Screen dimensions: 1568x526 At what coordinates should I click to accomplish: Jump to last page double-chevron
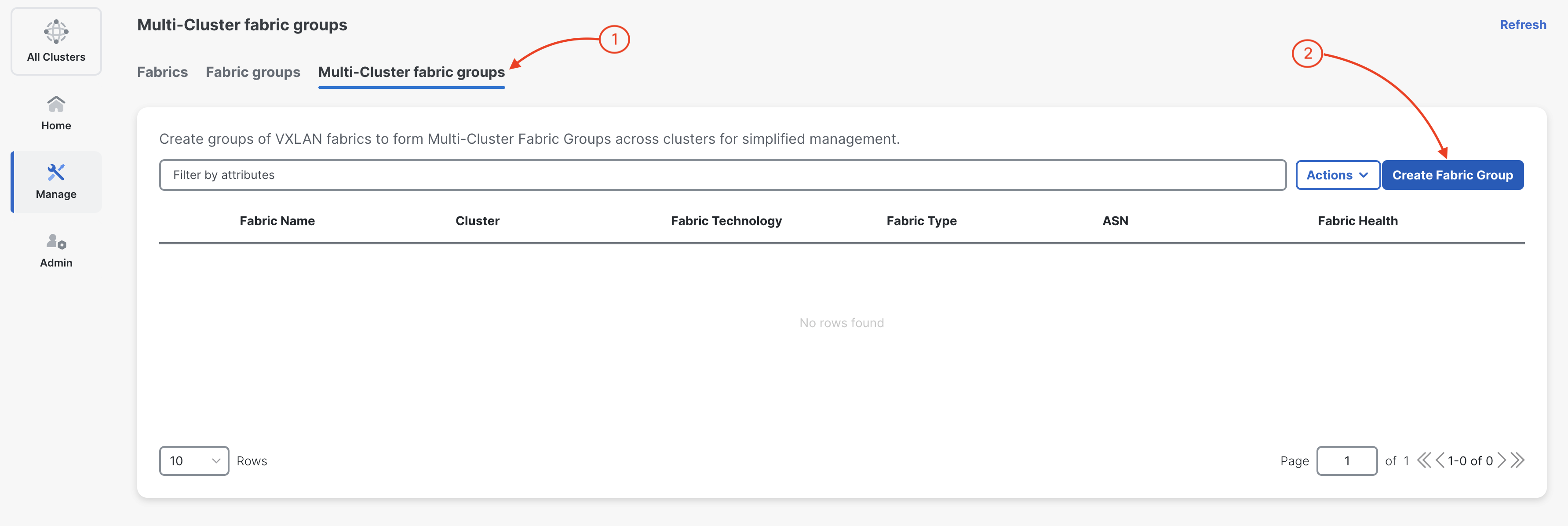pos(1517,460)
